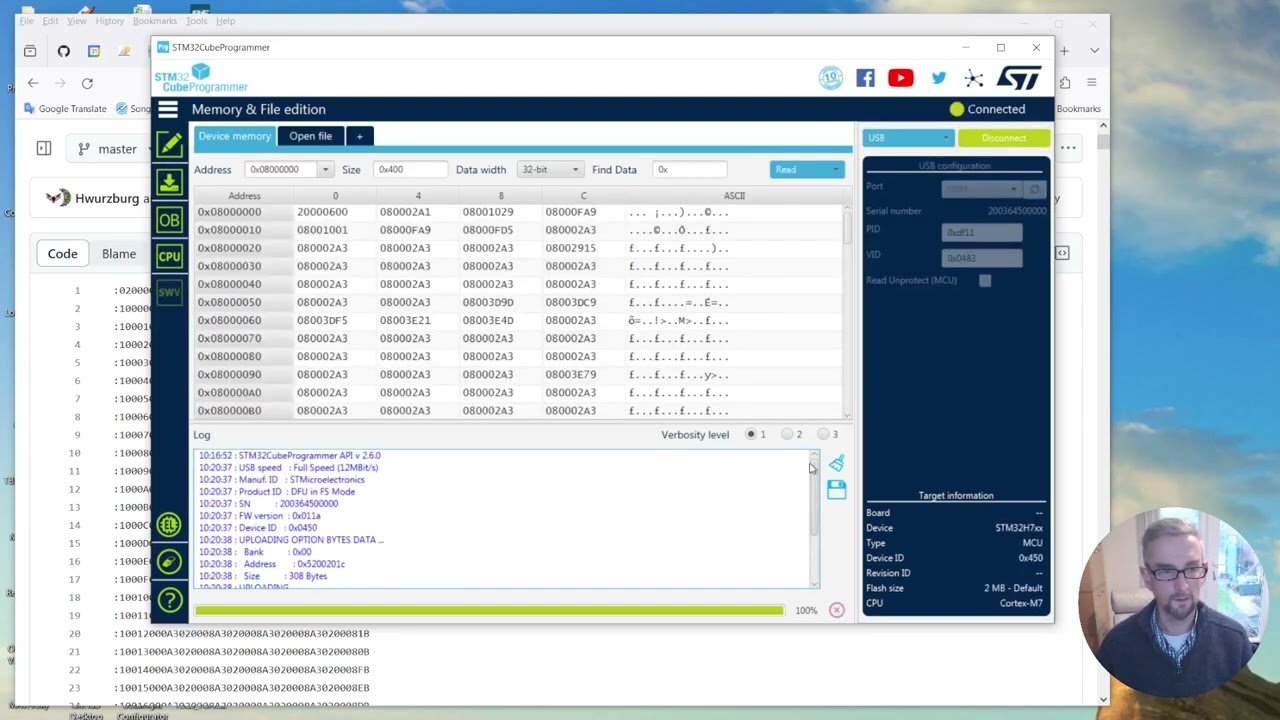This screenshot has height=720, width=1280.
Task: Open the browser application menu icon
Action: click(1092, 83)
